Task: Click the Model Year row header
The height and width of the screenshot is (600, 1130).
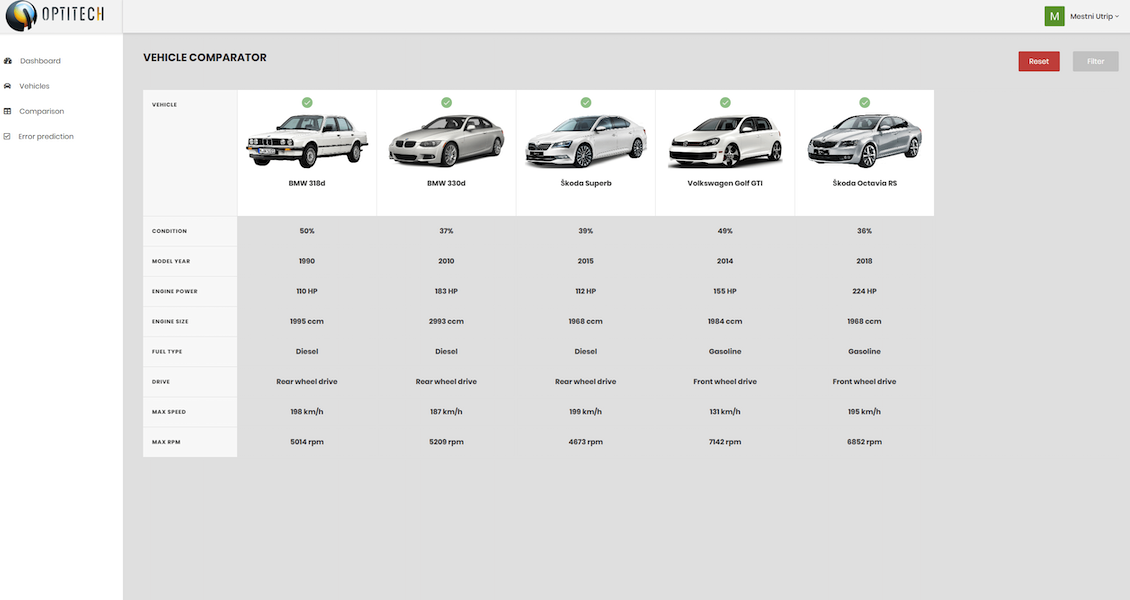Action: point(190,261)
